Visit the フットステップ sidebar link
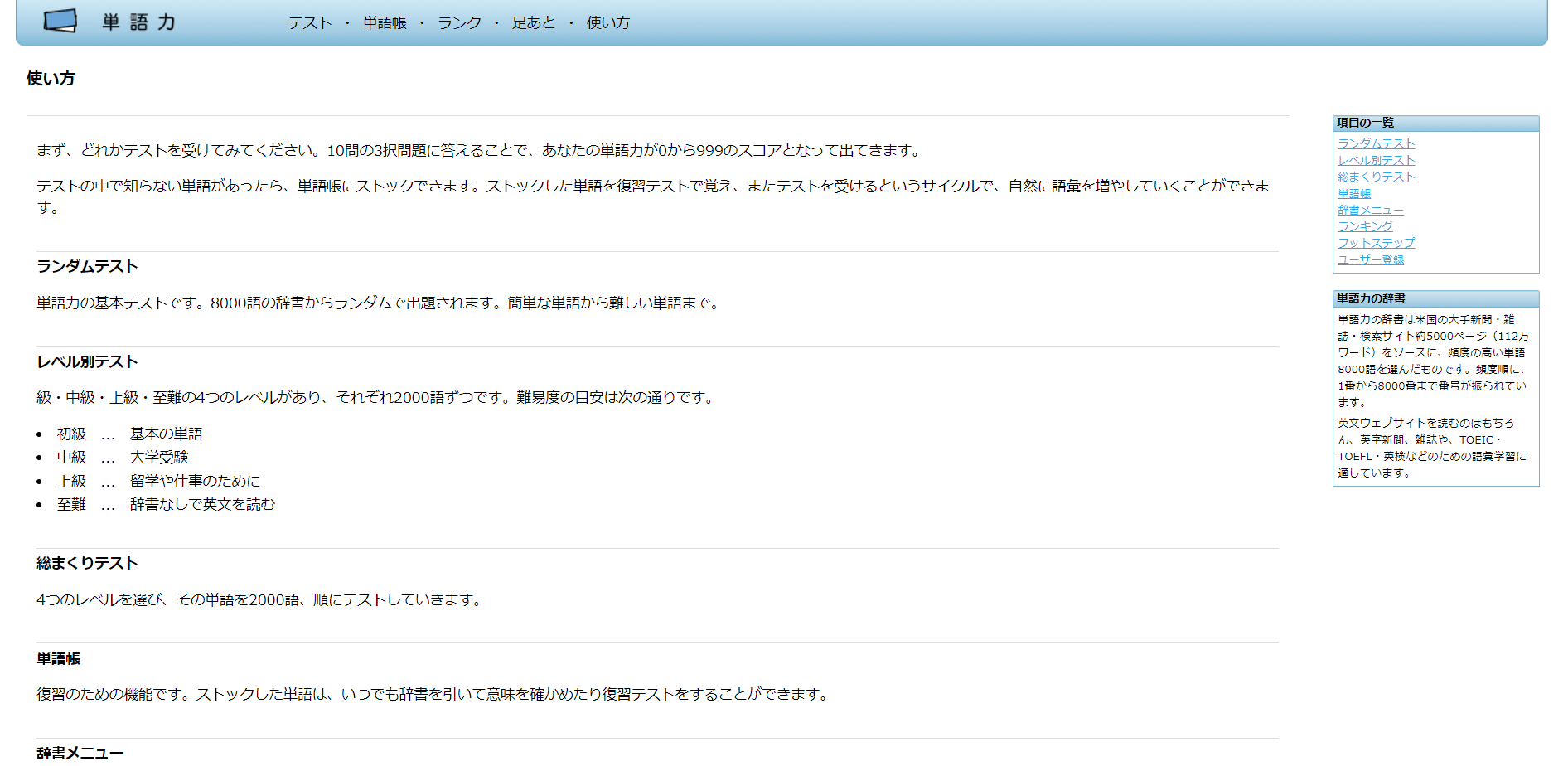 coord(1376,243)
